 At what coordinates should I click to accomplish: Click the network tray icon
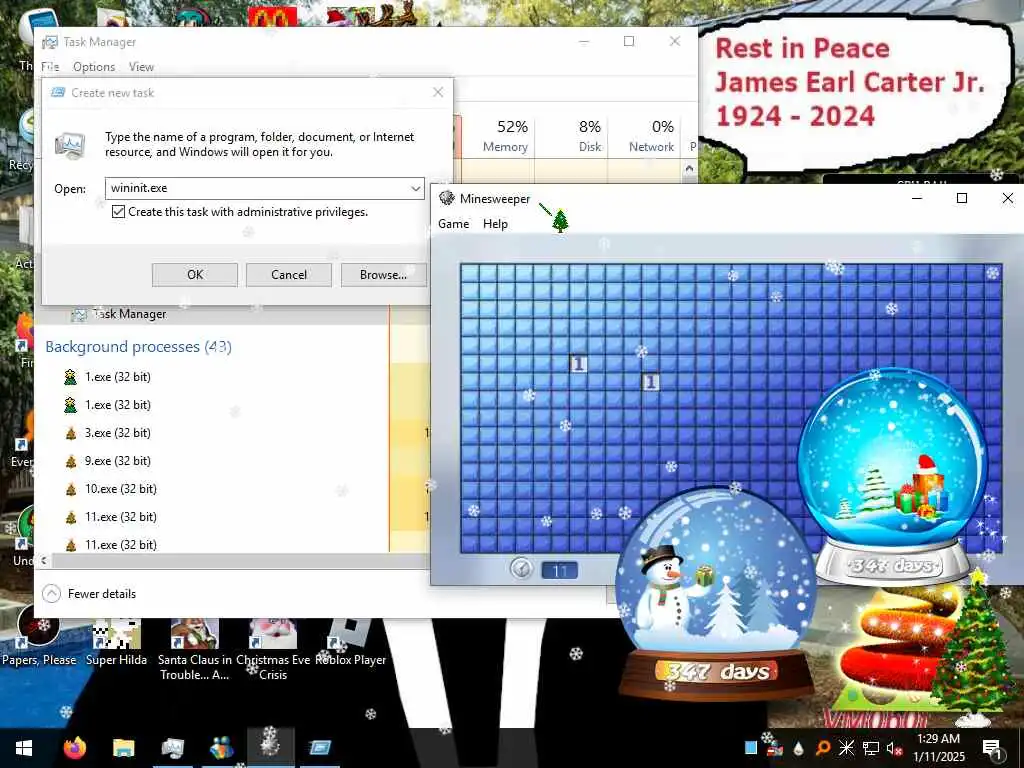pos(871,748)
